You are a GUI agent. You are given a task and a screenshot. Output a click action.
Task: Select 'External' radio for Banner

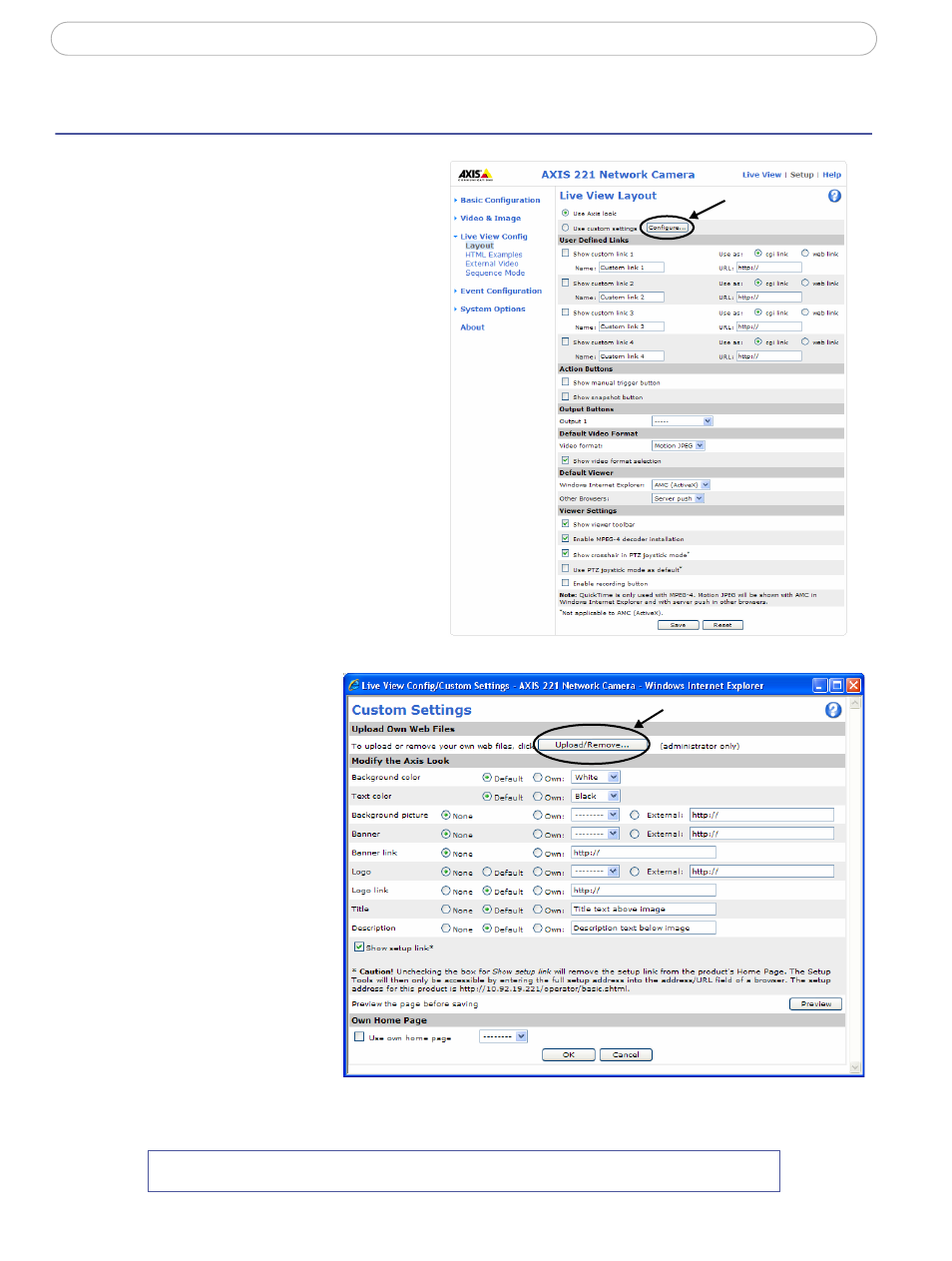635,834
